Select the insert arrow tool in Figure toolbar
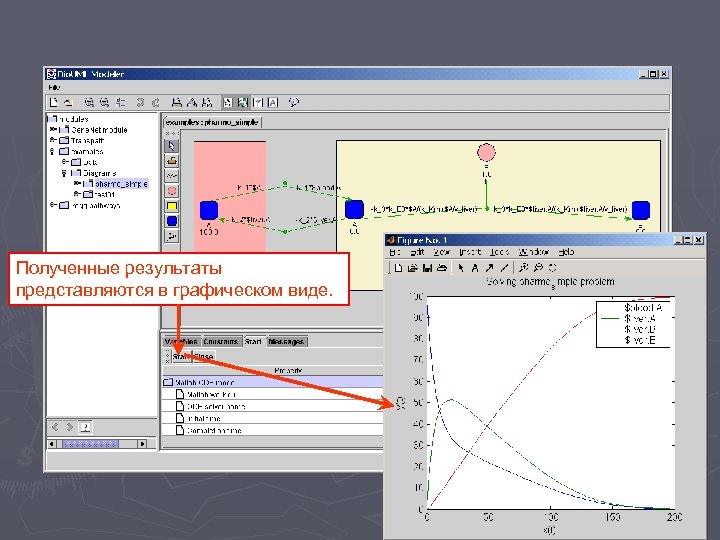Image resolution: width=720 pixels, height=540 pixels. [490, 268]
